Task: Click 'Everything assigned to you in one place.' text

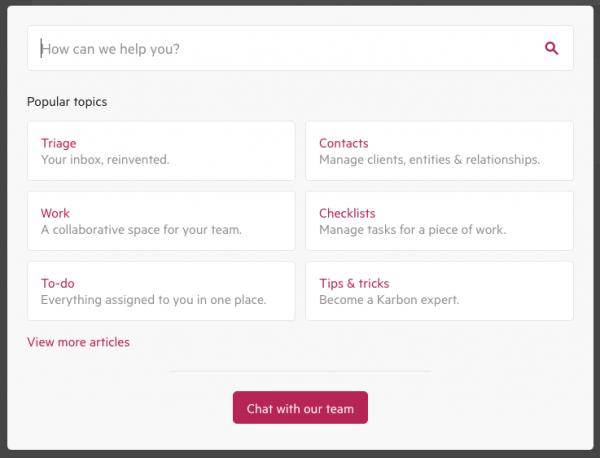Action: tap(153, 299)
